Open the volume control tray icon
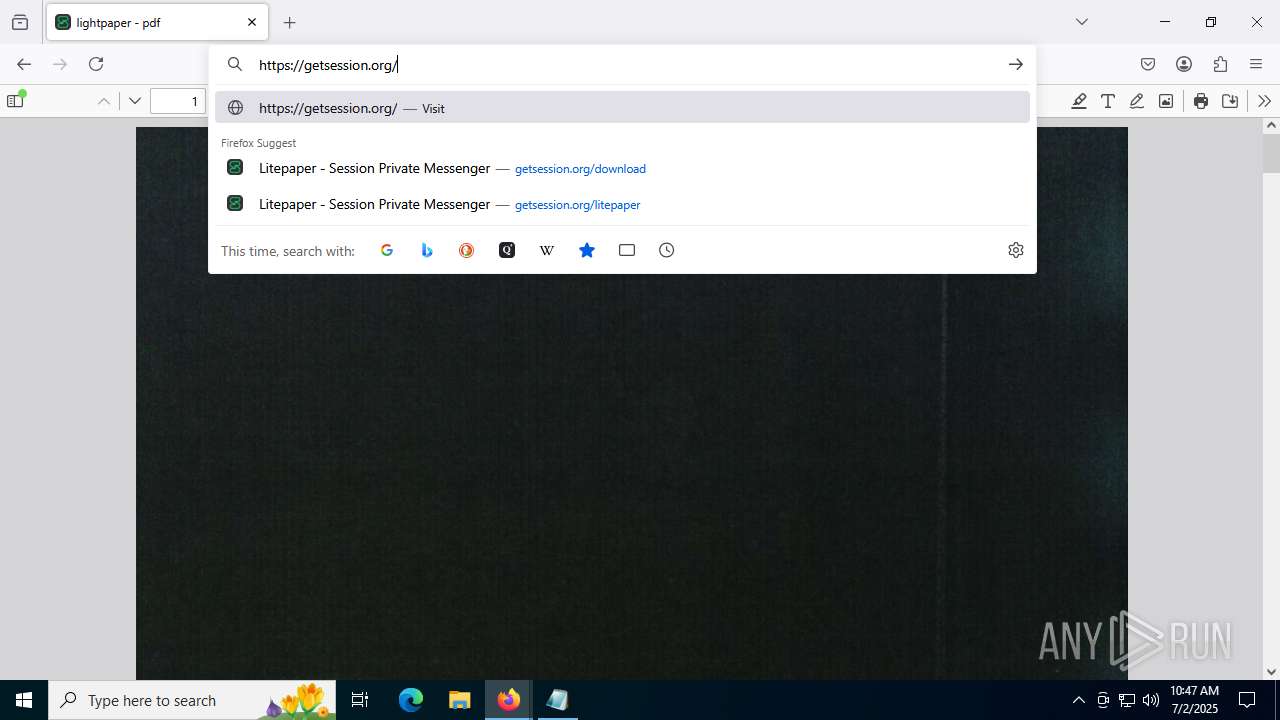The width and height of the screenshot is (1280, 720). click(x=1151, y=700)
